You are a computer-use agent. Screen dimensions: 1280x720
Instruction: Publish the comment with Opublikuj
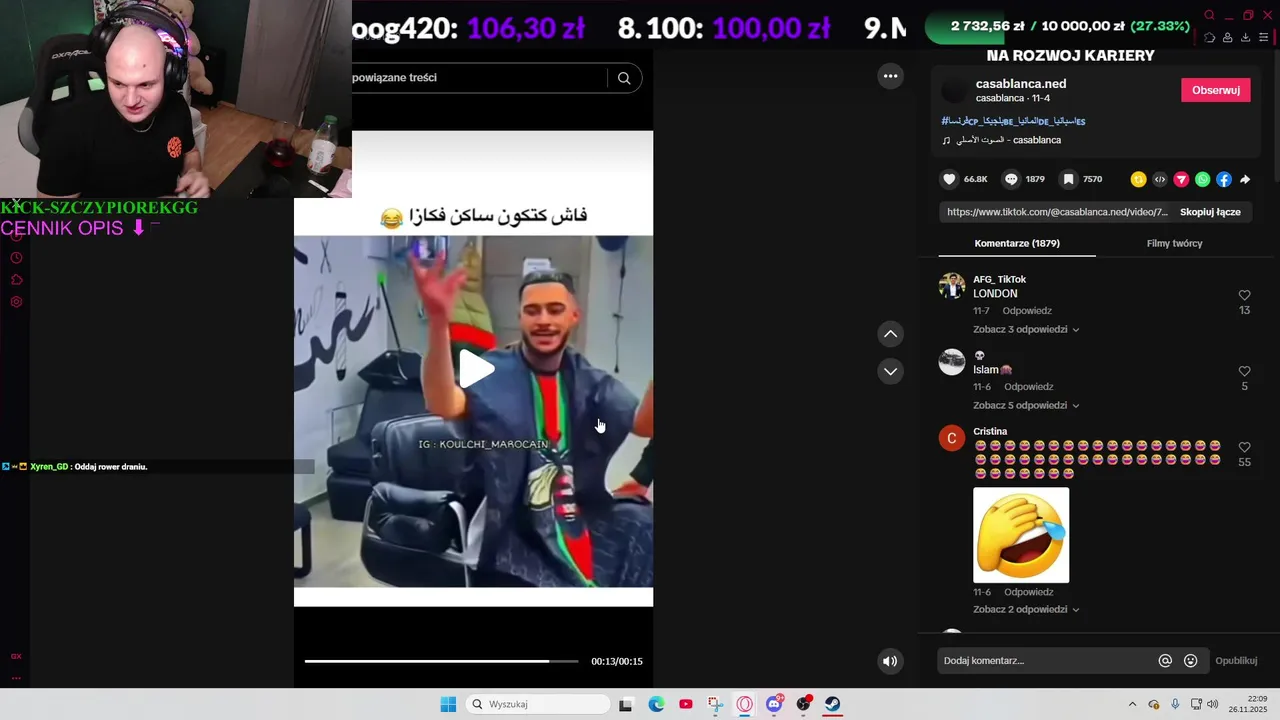pyautogui.click(x=1236, y=661)
